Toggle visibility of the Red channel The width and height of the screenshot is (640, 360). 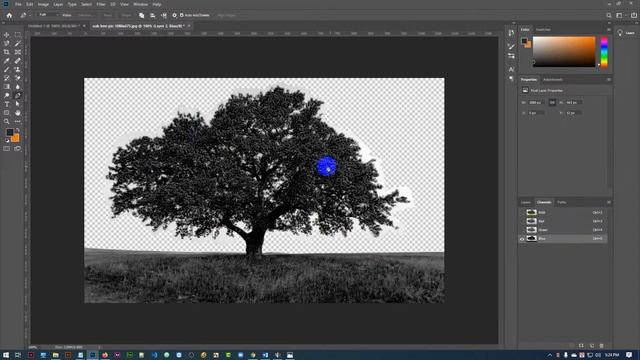coord(522,221)
